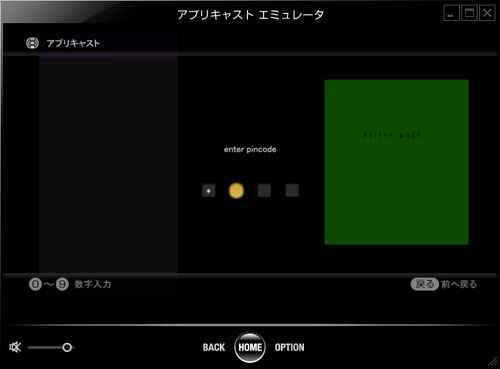Select the first pincode box with asterisk
The width and height of the screenshot is (500, 369).
coord(209,191)
